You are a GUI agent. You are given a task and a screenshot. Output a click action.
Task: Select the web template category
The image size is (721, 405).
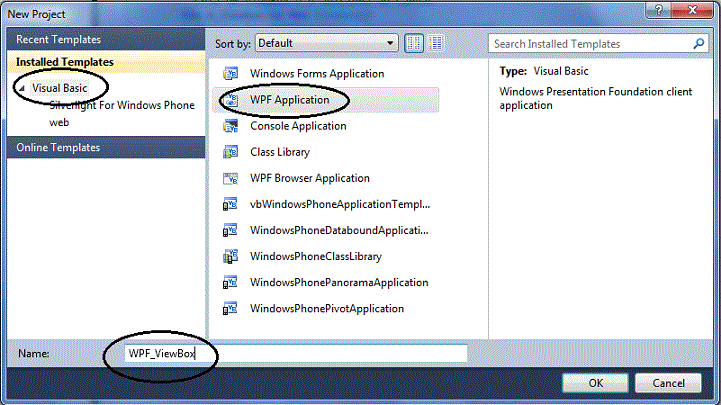59,122
